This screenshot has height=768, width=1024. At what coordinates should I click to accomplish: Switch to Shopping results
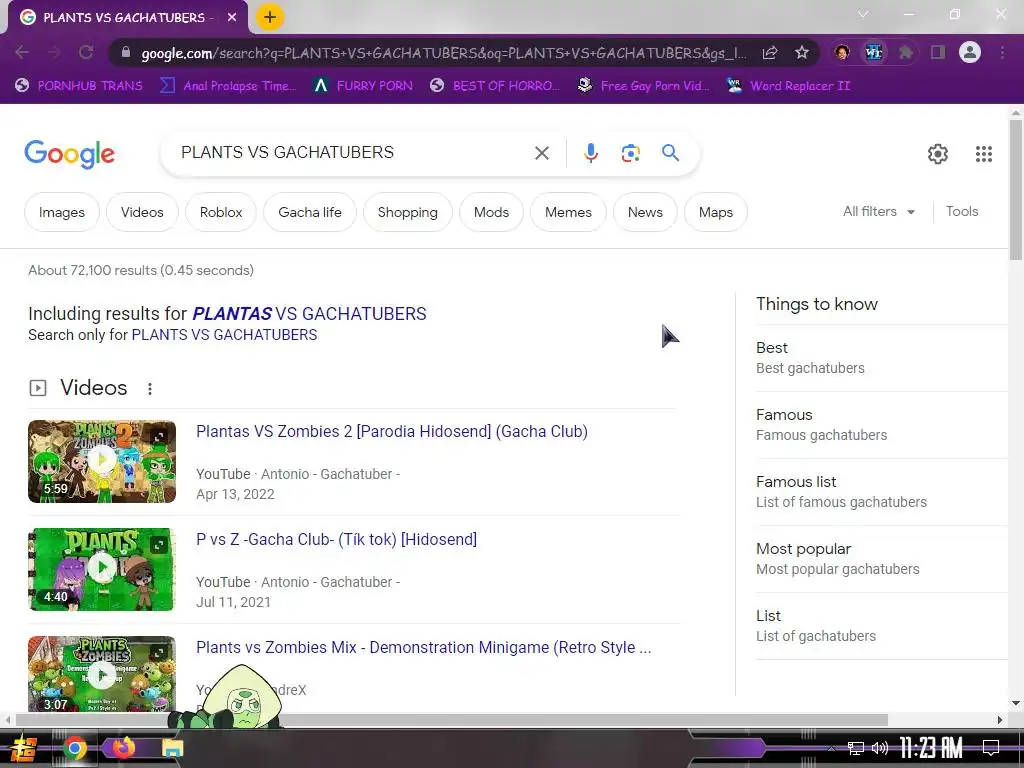coord(408,212)
